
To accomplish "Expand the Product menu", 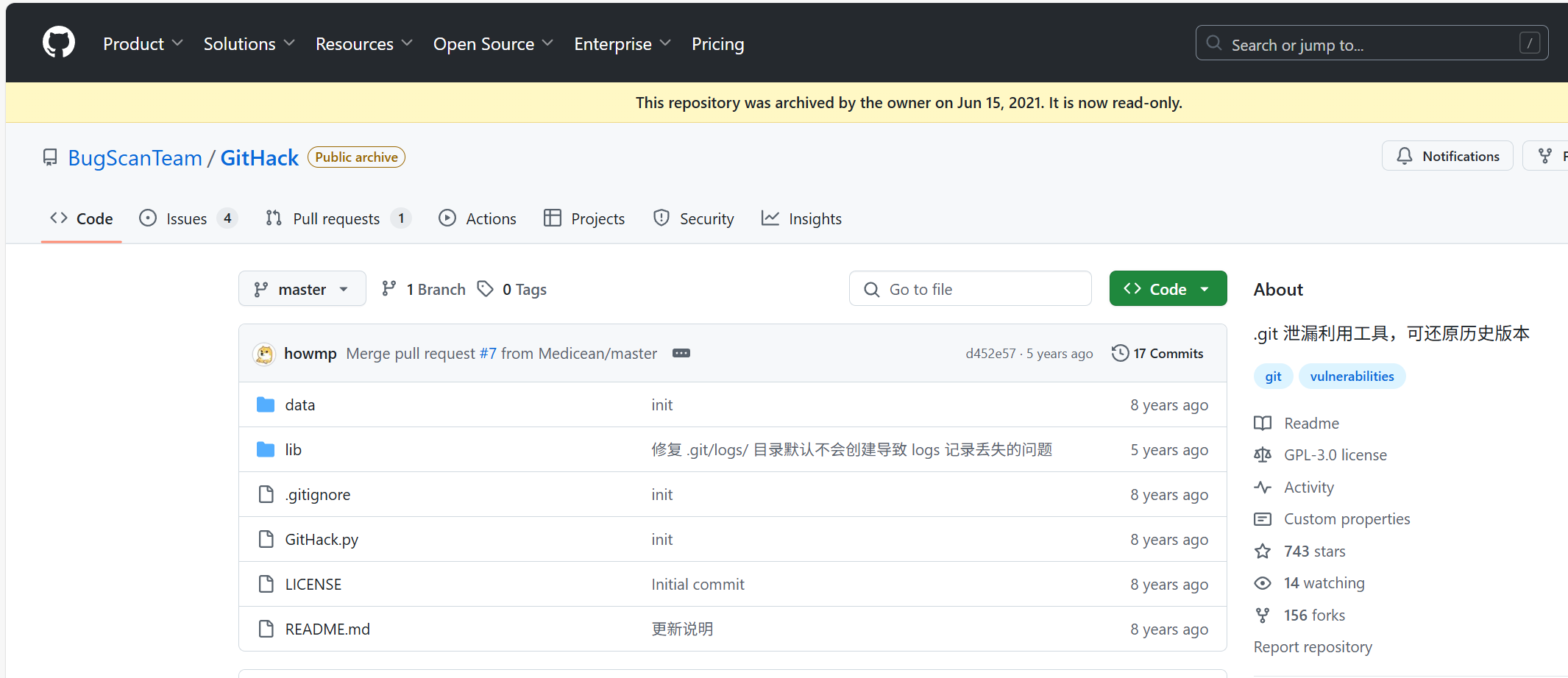I will (143, 44).
